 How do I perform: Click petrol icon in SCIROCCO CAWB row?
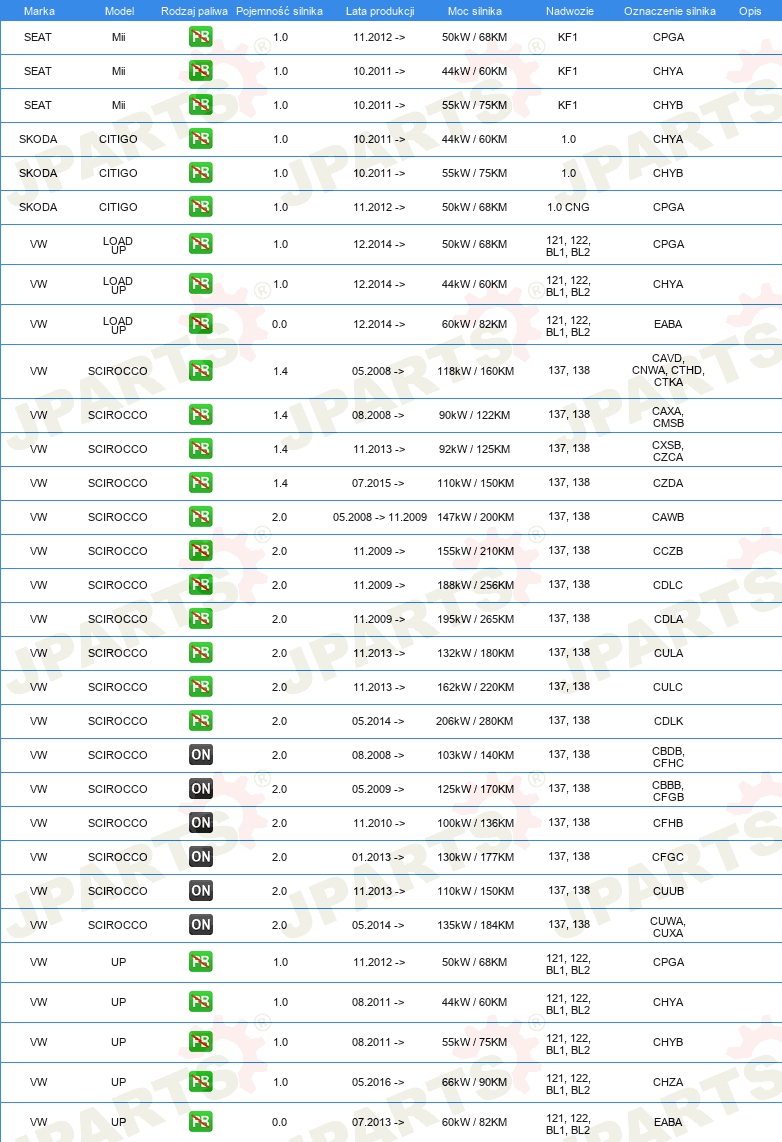point(200,517)
